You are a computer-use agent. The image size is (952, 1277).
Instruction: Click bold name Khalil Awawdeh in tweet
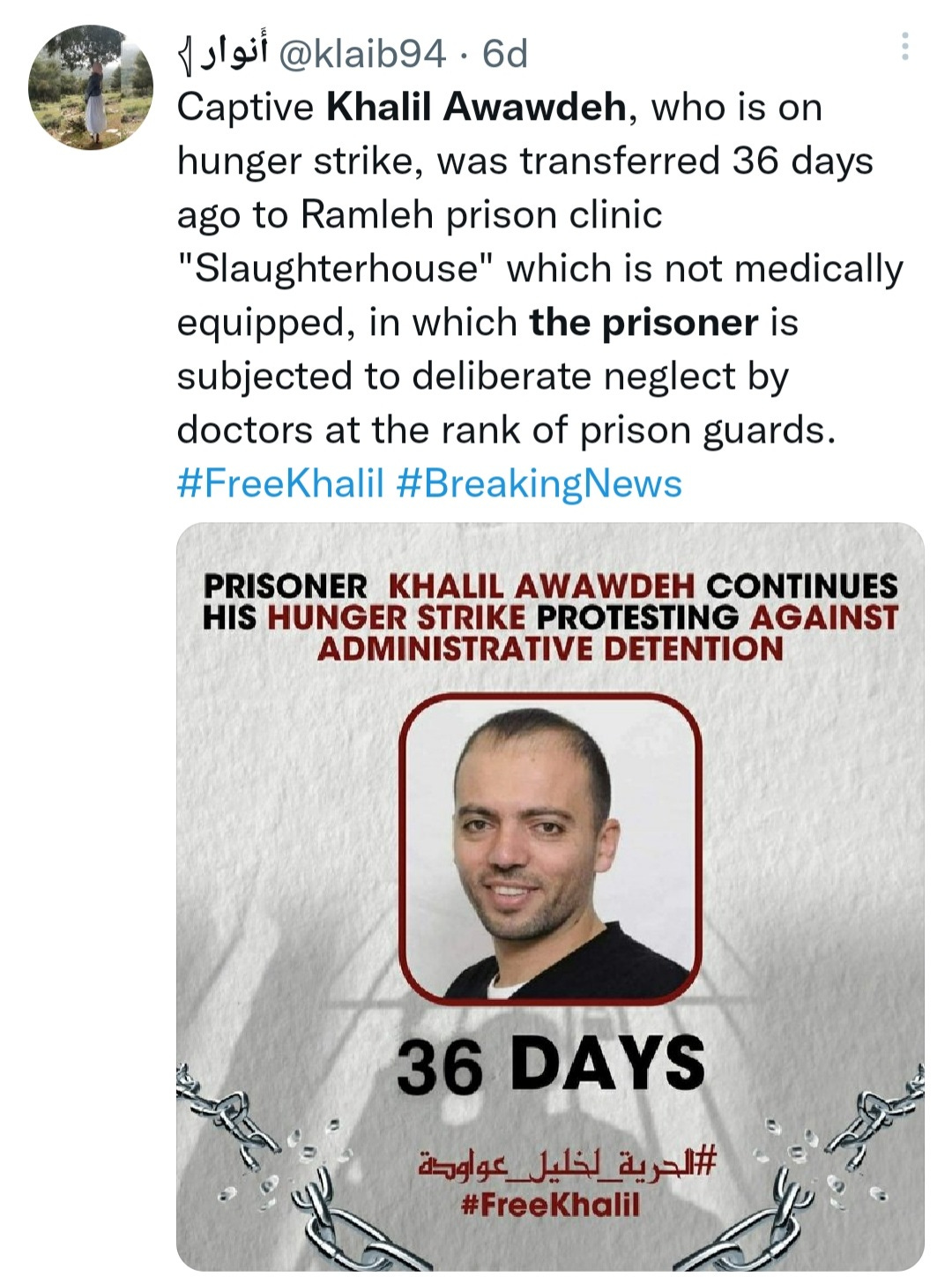(x=476, y=108)
